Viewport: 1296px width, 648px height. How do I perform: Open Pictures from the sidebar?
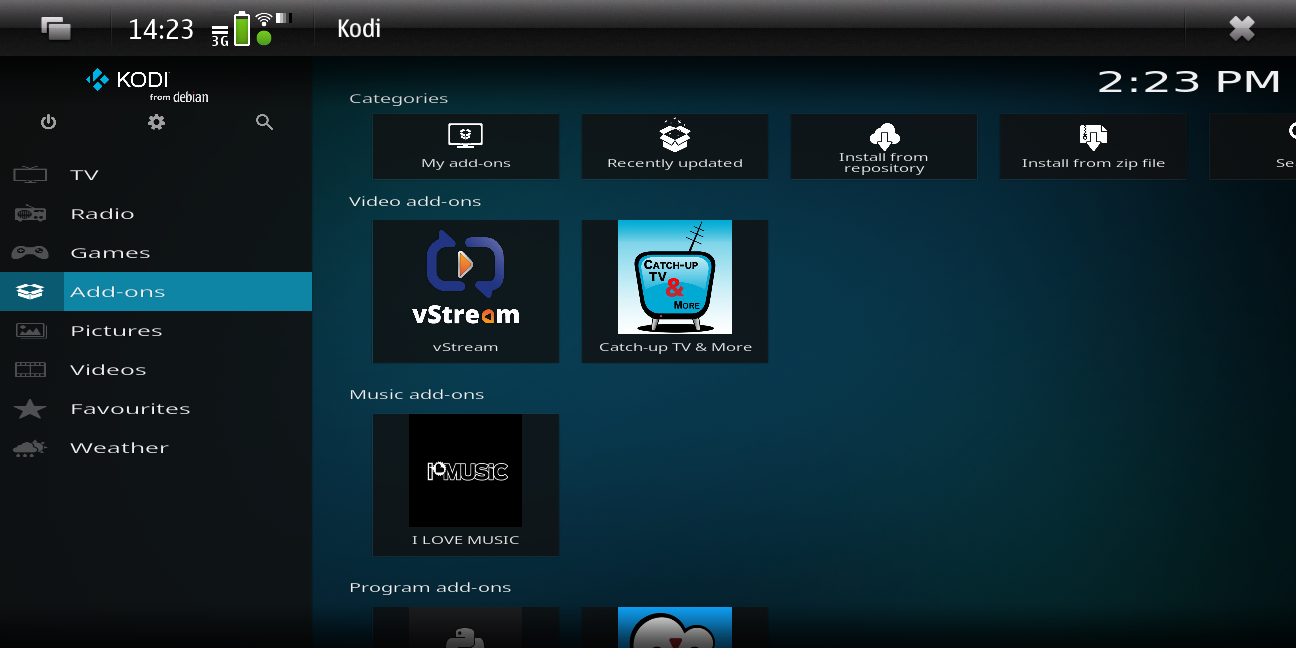(156, 331)
